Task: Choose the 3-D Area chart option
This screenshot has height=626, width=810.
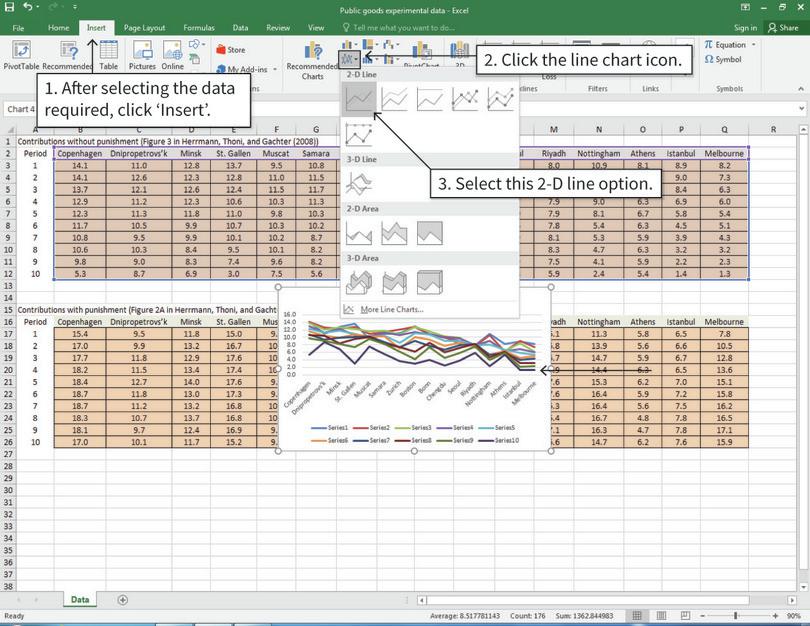Action: coord(359,283)
